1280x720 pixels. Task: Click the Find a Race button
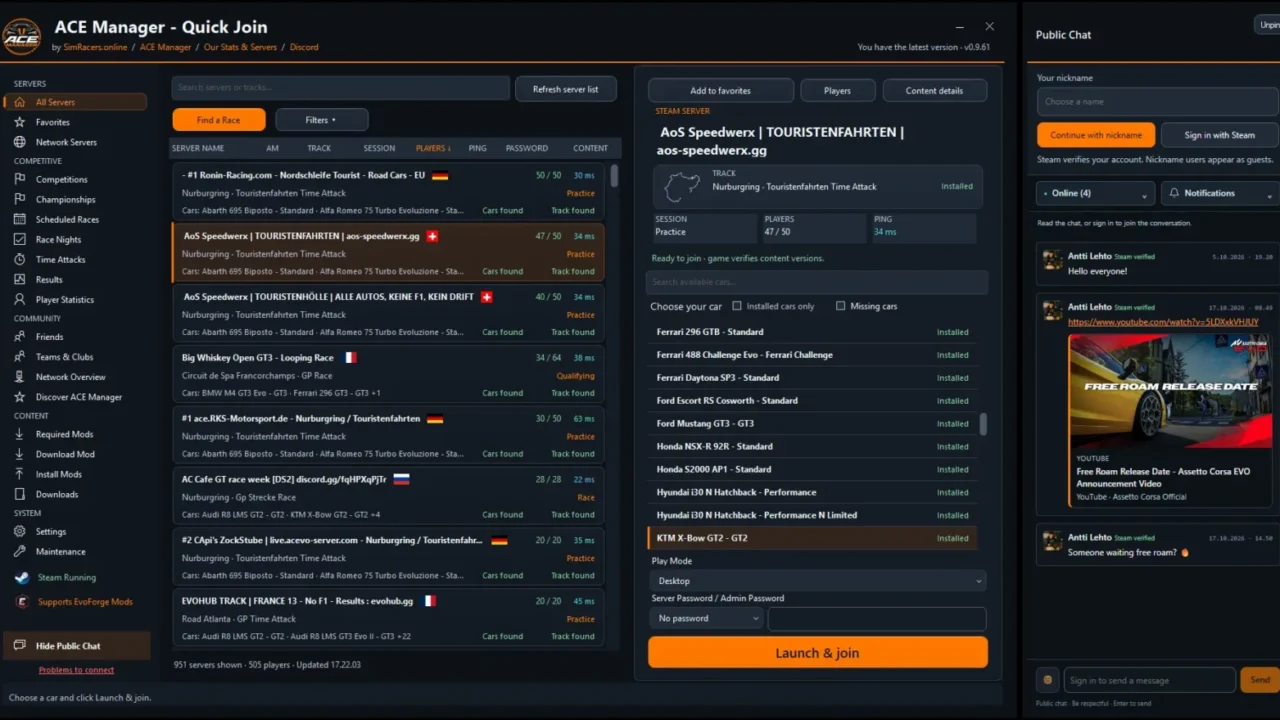219,120
